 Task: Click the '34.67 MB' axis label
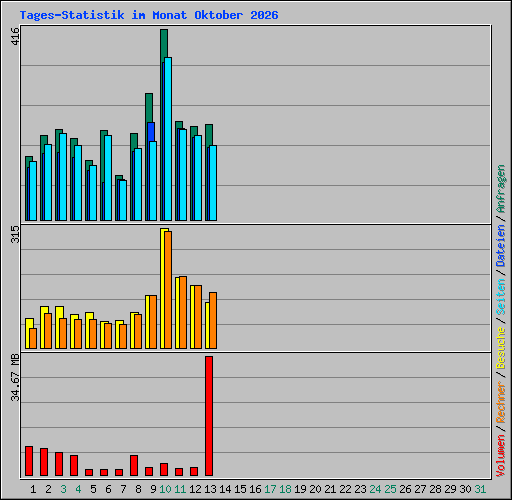[x=15, y=378]
